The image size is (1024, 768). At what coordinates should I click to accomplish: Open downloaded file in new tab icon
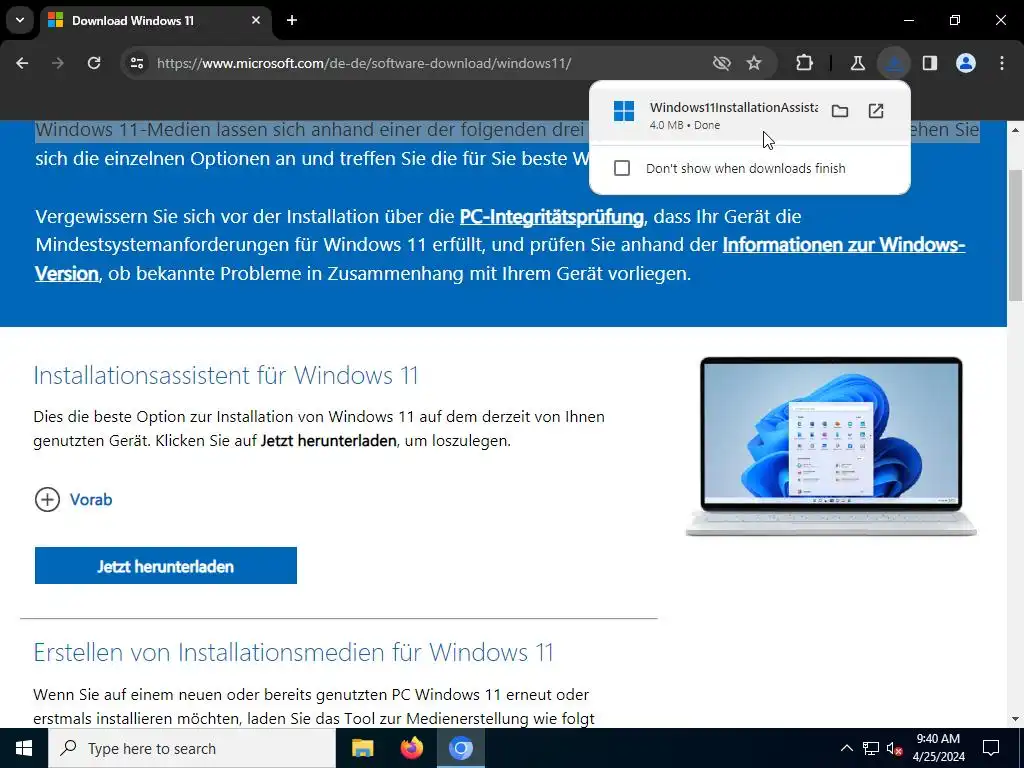(x=876, y=111)
